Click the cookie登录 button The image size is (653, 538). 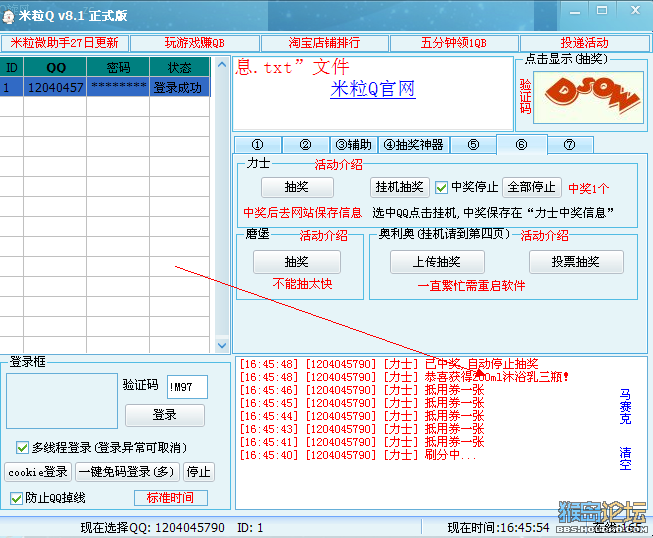click(x=38, y=472)
